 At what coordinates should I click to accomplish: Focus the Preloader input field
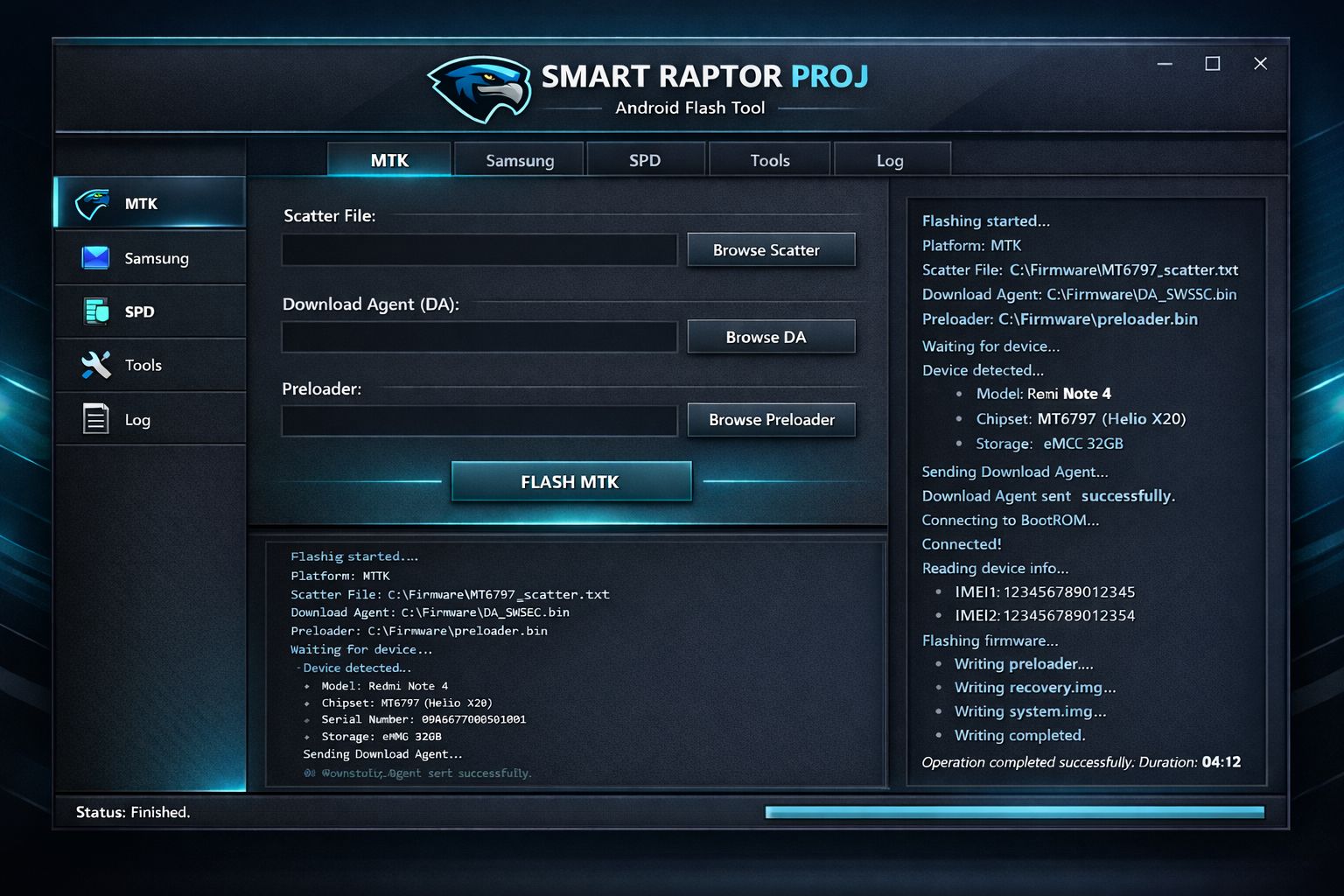pyautogui.click(x=479, y=420)
